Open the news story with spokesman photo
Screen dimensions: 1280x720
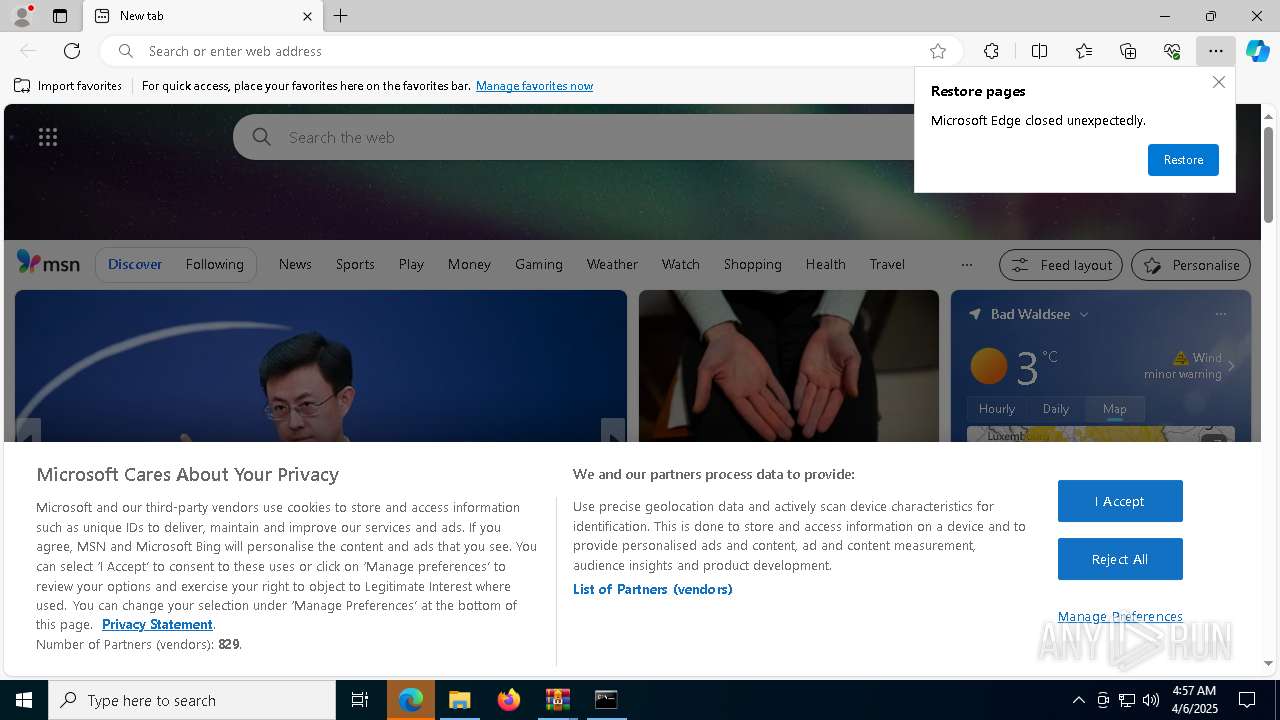coord(321,366)
